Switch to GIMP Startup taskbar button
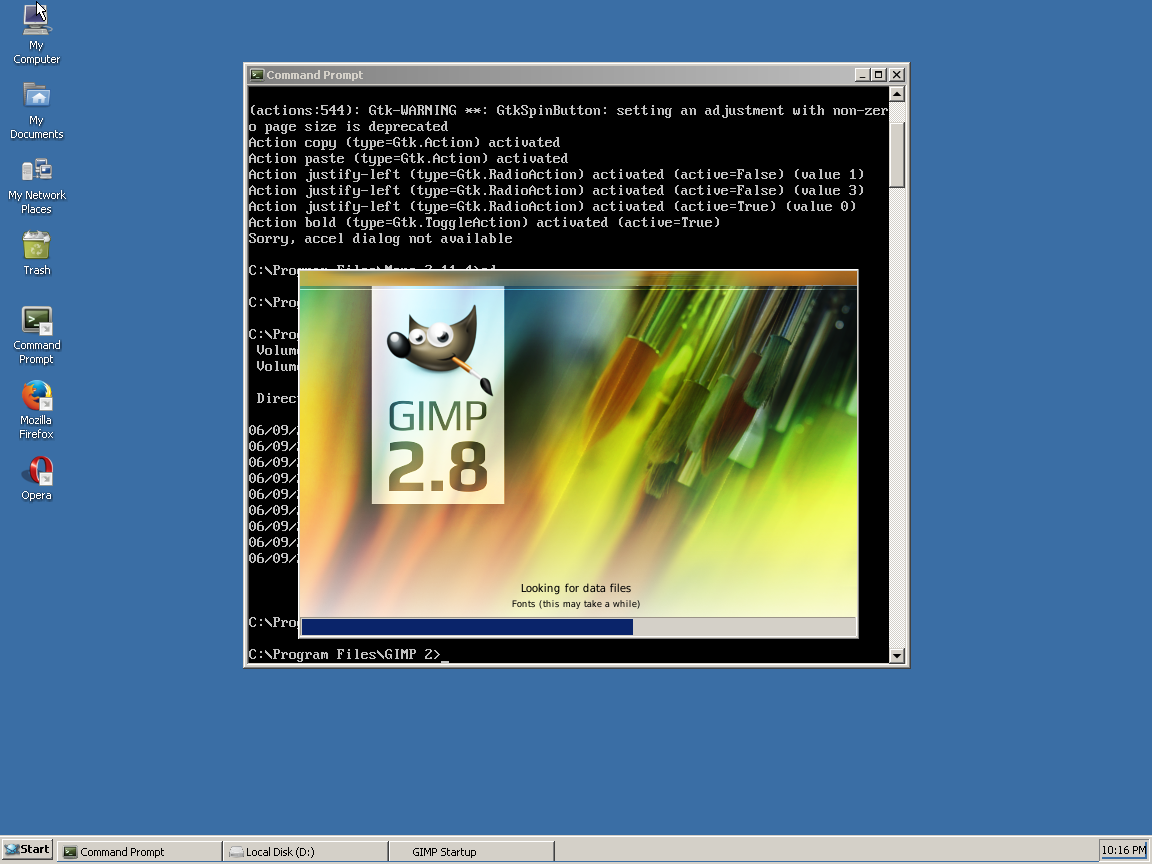Image resolution: width=1152 pixels, height=864 pixels. click(x=472, y=852)
